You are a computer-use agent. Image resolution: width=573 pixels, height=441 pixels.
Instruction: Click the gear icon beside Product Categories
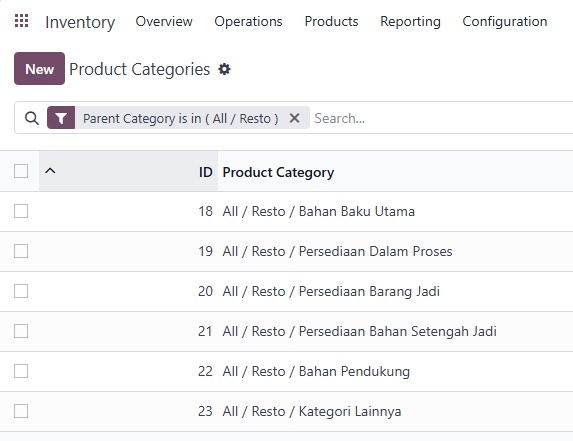224,69
